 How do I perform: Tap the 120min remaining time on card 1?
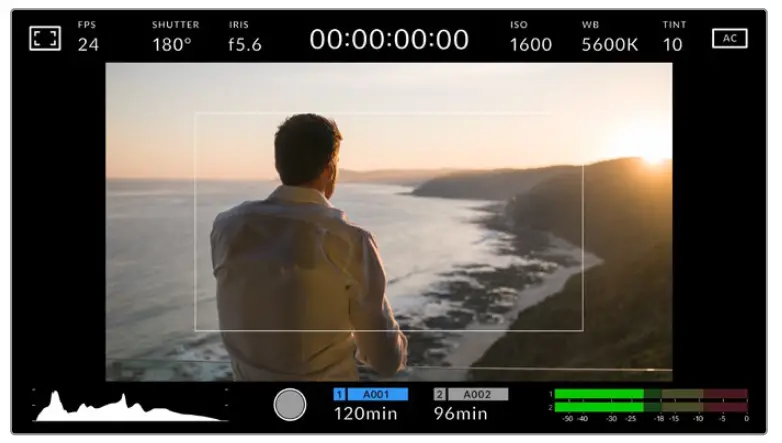point(366,414)
